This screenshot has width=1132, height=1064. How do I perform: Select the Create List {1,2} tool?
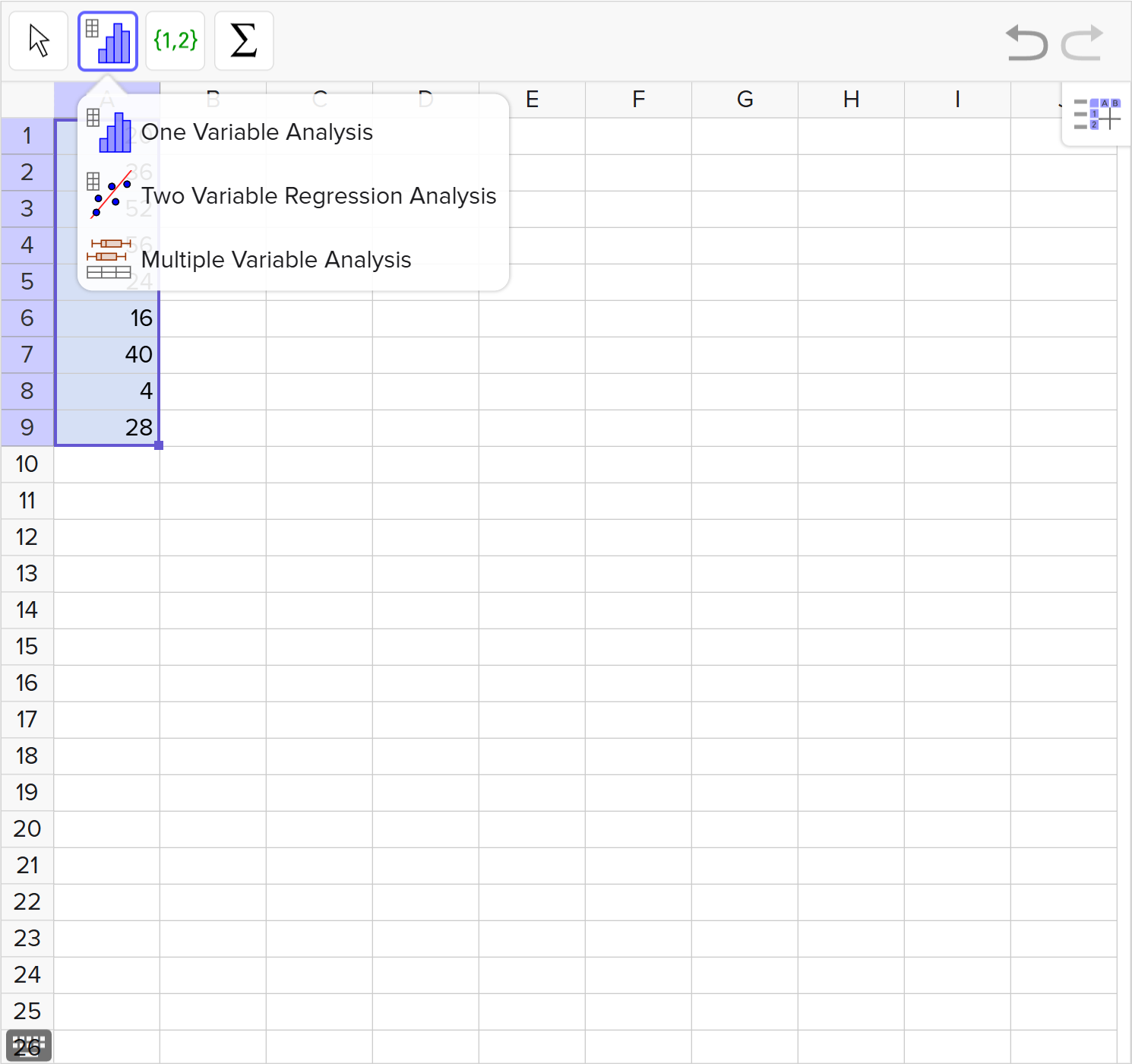click(x=175, y=41)
